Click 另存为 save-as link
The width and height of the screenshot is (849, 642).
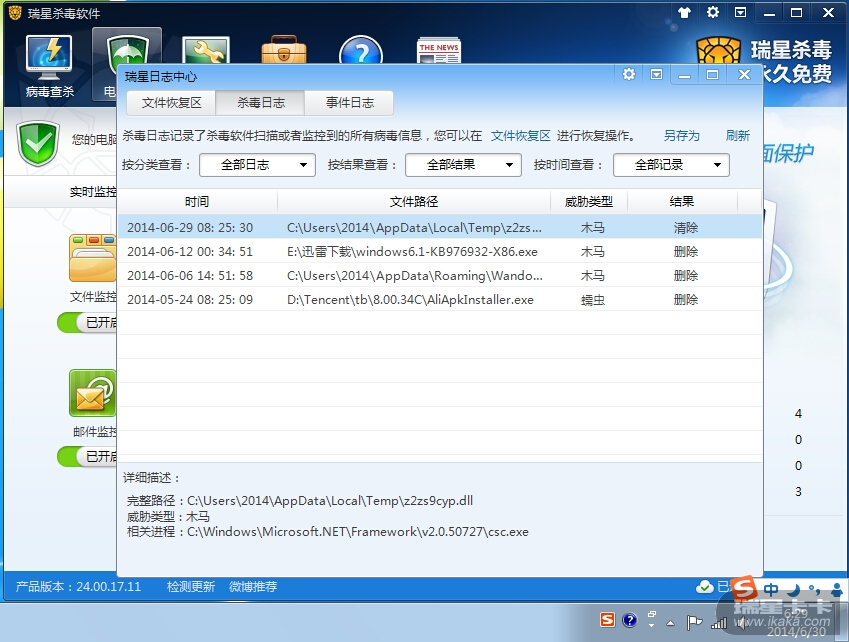[x=681, y=135]
